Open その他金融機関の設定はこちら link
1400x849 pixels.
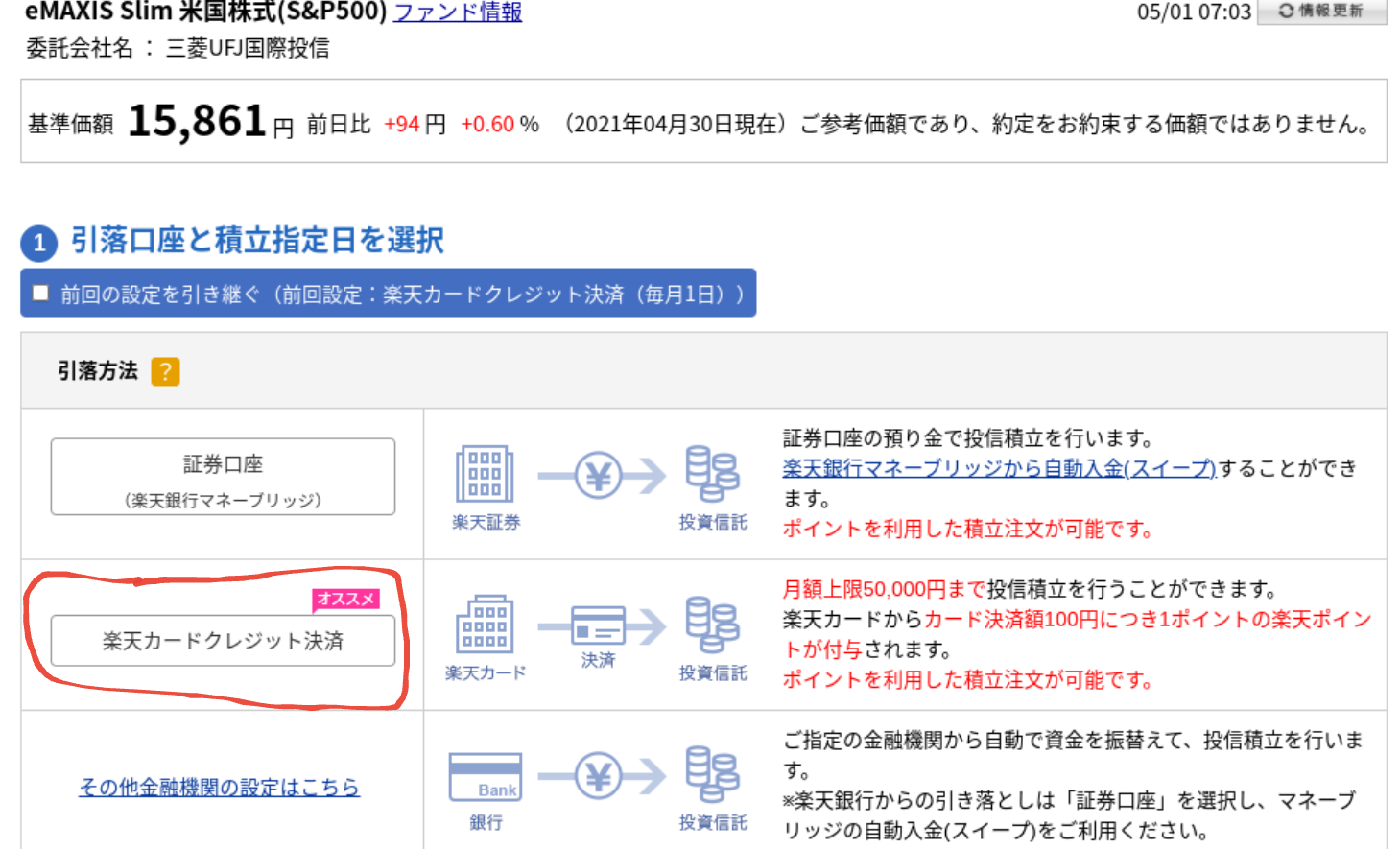[x=219, y=787]
